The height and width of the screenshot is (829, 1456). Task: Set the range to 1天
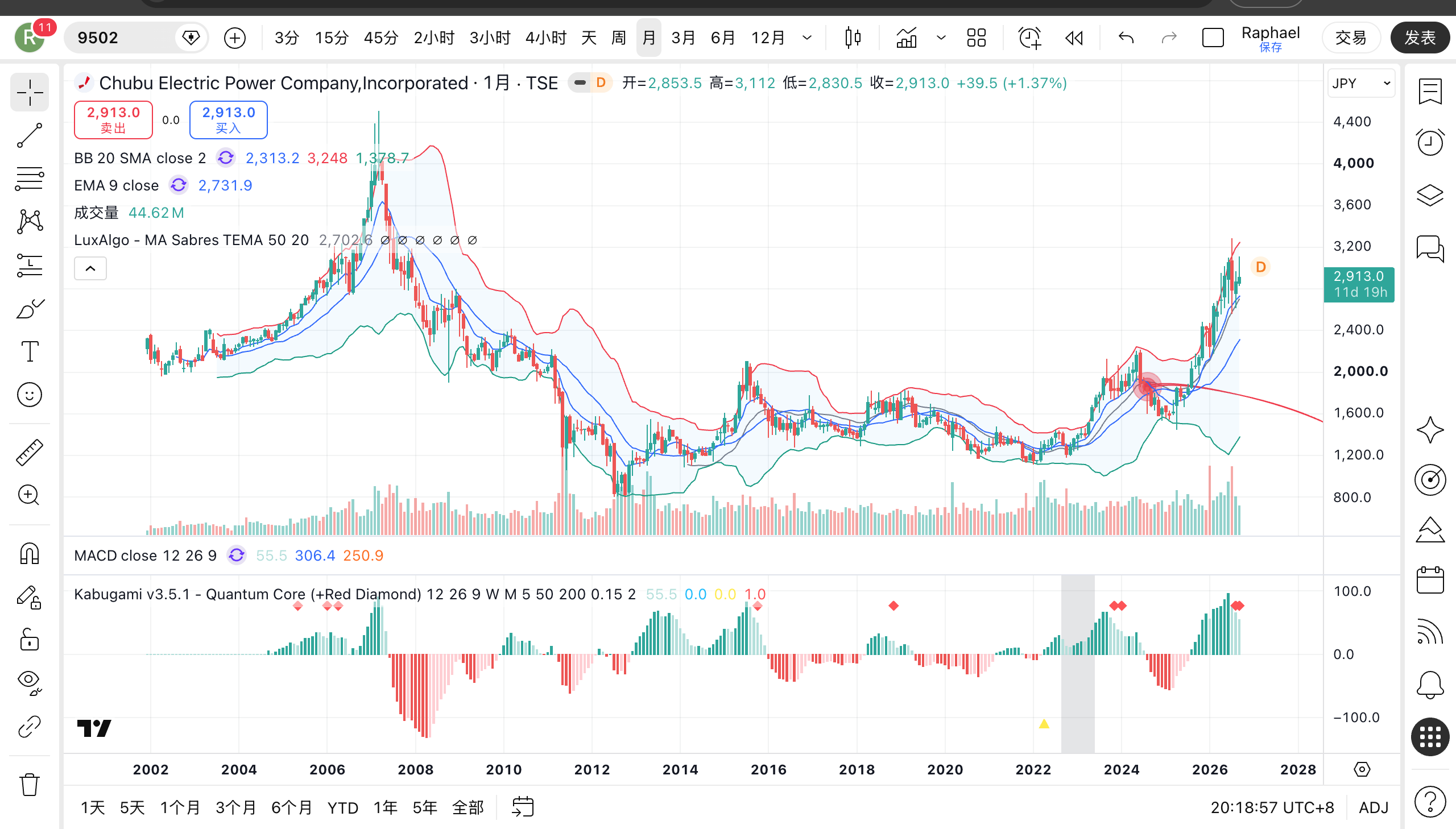(93, 807)
